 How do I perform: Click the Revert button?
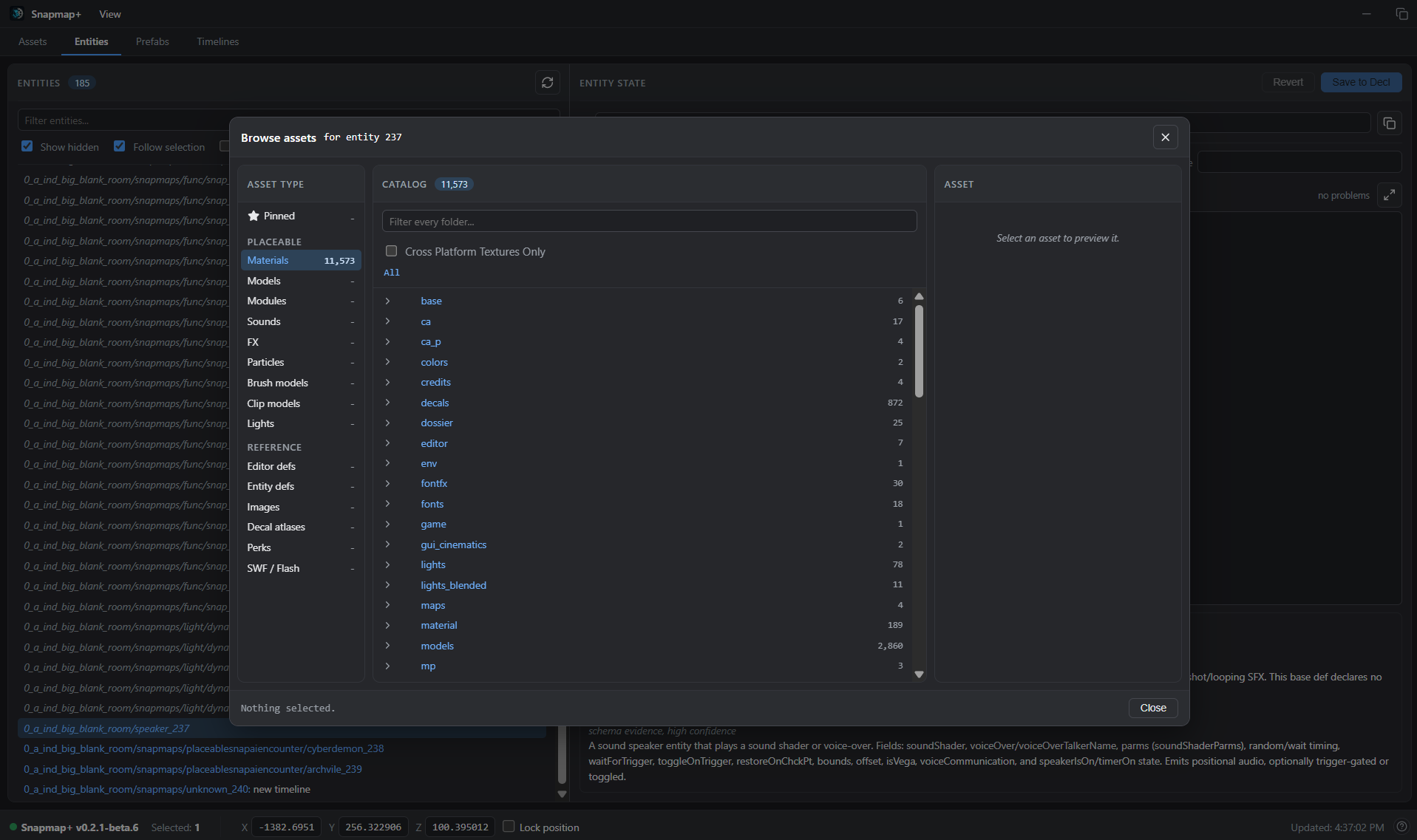[1288, 82]
